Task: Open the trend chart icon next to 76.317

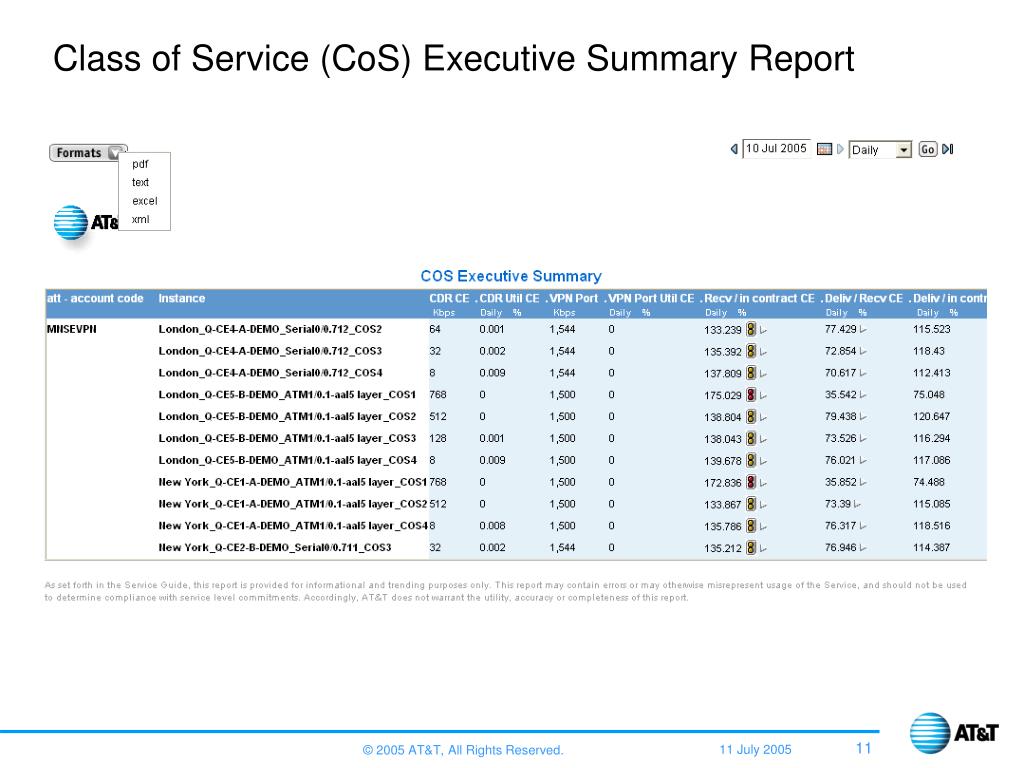Action: point(863,526)
